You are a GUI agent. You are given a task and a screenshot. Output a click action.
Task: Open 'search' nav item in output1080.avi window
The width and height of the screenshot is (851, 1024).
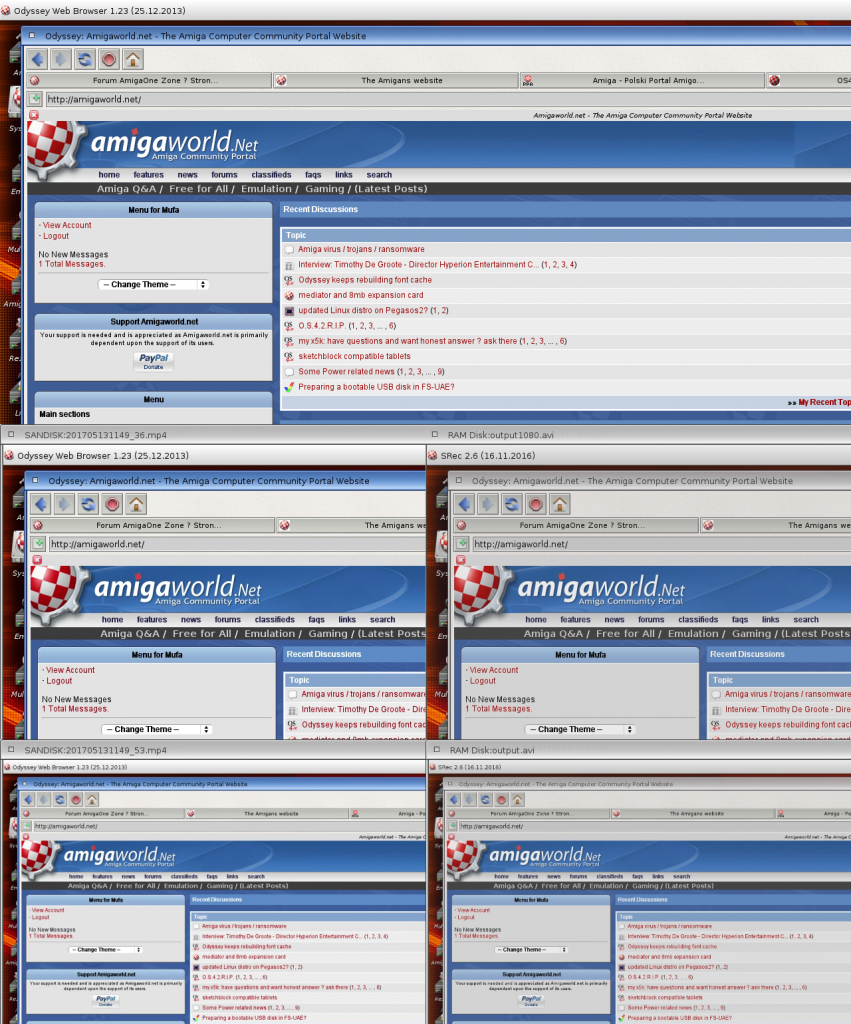click(805, 620)
